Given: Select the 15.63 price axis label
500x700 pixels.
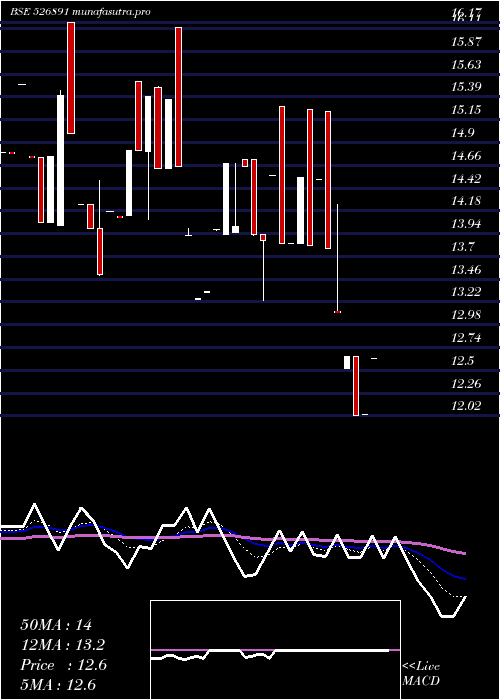Looking at the screenshot, I should pos(466,65).
